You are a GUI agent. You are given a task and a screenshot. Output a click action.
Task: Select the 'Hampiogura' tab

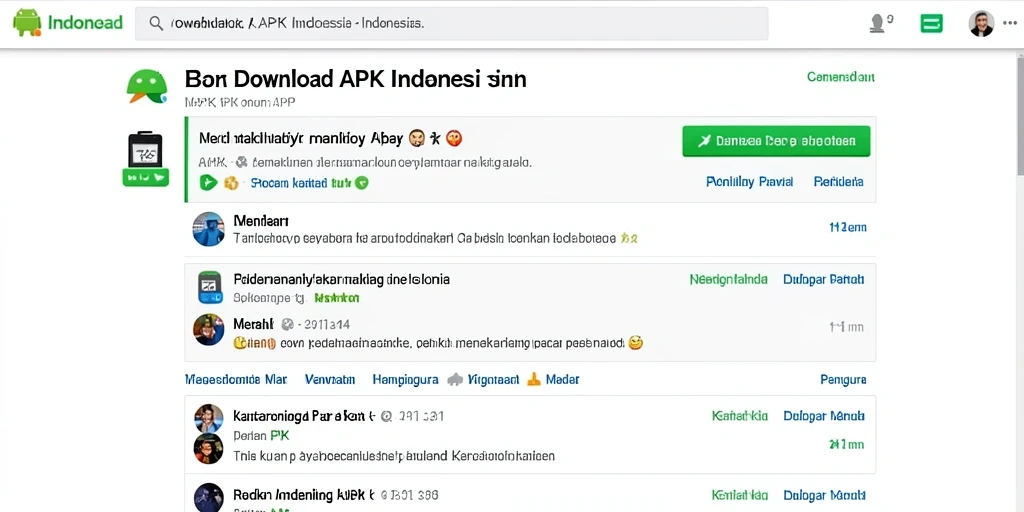405,379
